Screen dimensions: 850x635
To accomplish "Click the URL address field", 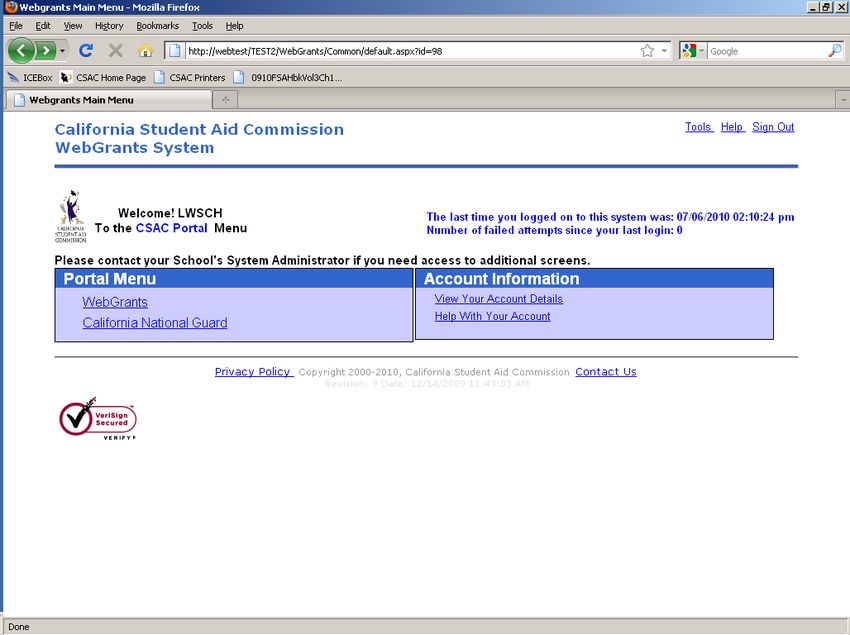I will (412, 51).
